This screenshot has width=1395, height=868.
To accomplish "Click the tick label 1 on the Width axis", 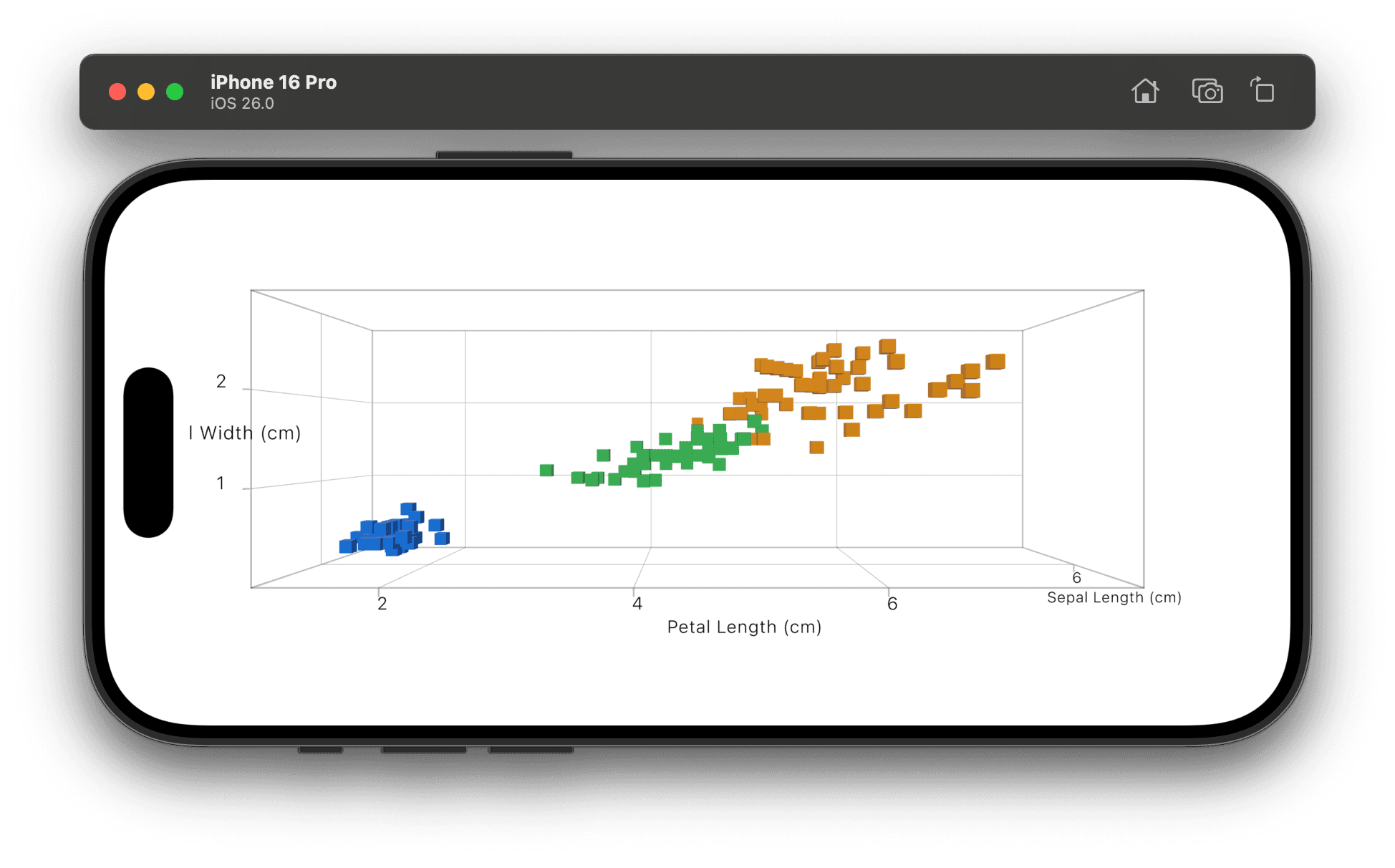I will pyautogui.click(x=221, y=483).
